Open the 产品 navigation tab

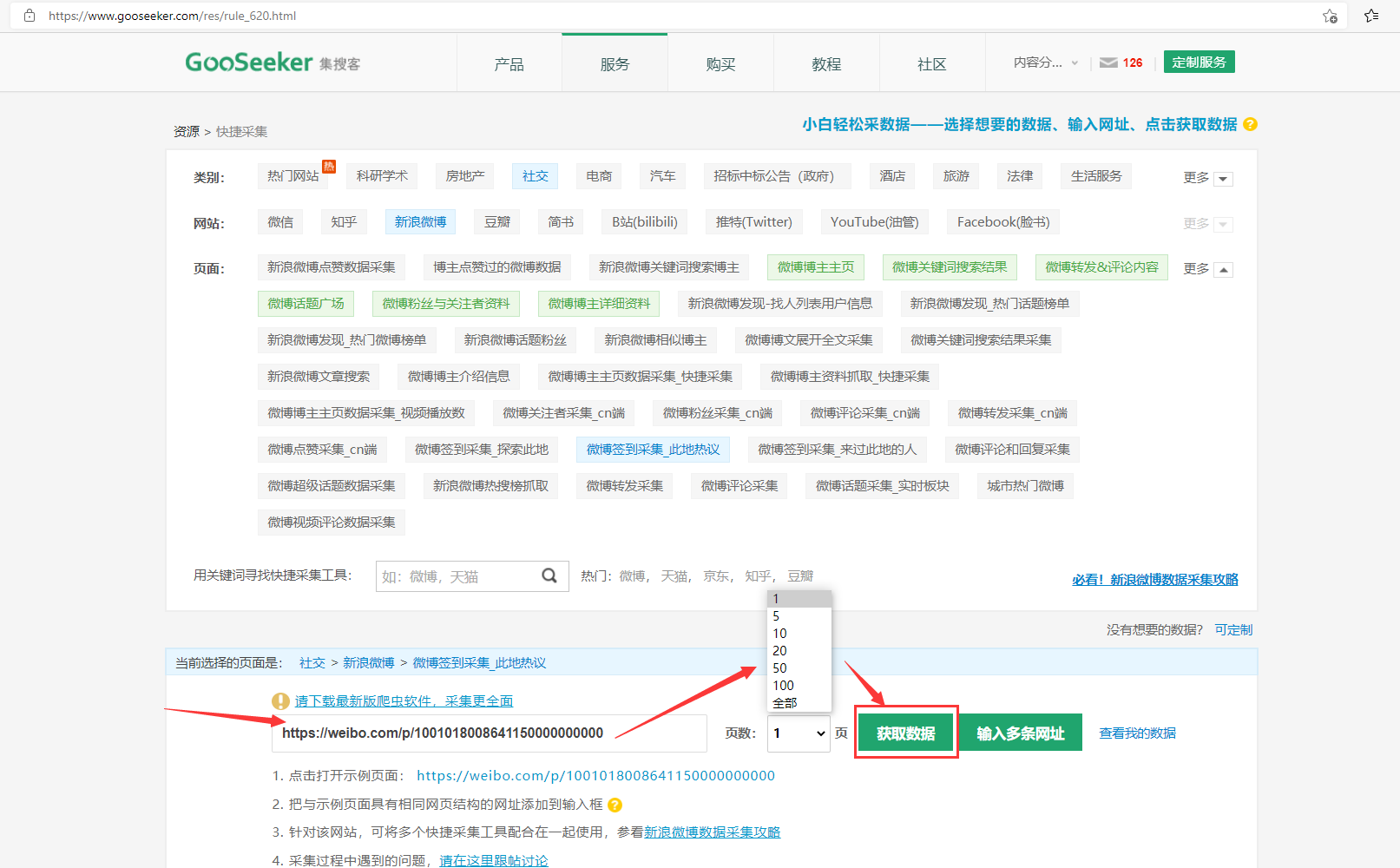509,63
